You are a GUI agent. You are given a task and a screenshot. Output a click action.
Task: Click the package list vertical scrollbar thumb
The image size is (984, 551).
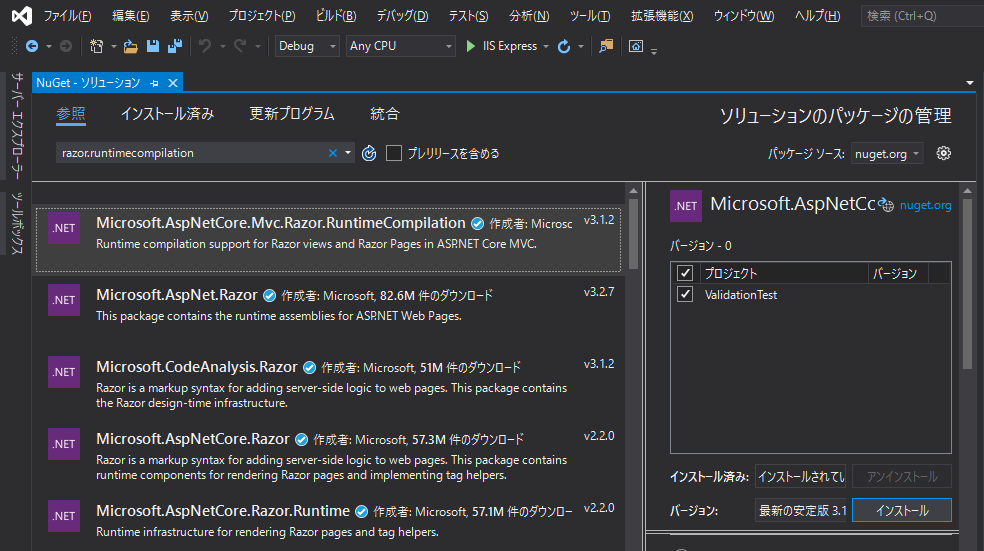633,233
